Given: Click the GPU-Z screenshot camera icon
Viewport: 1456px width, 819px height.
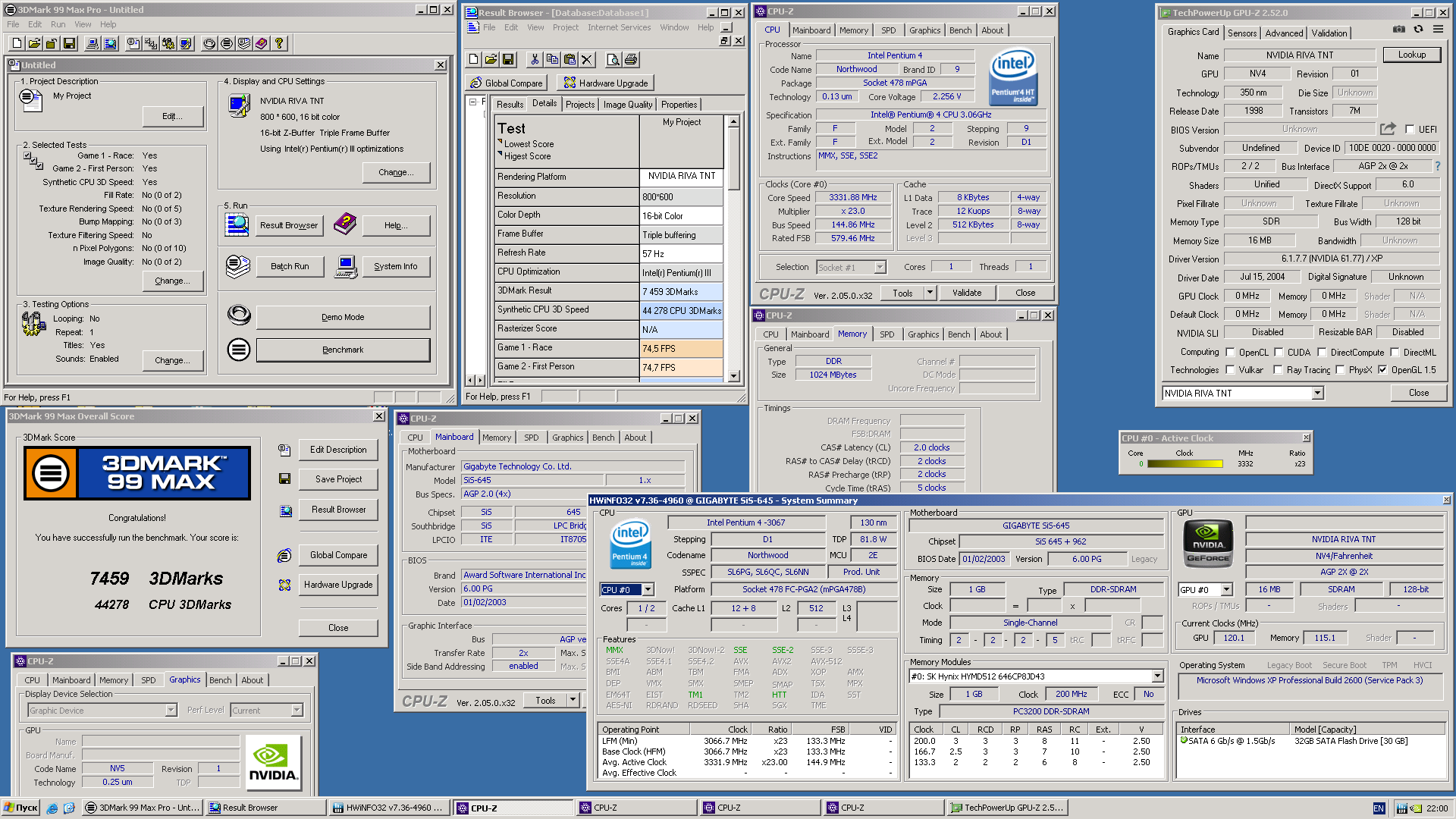Looking at the screenshot, I should tap(1399, 30).
